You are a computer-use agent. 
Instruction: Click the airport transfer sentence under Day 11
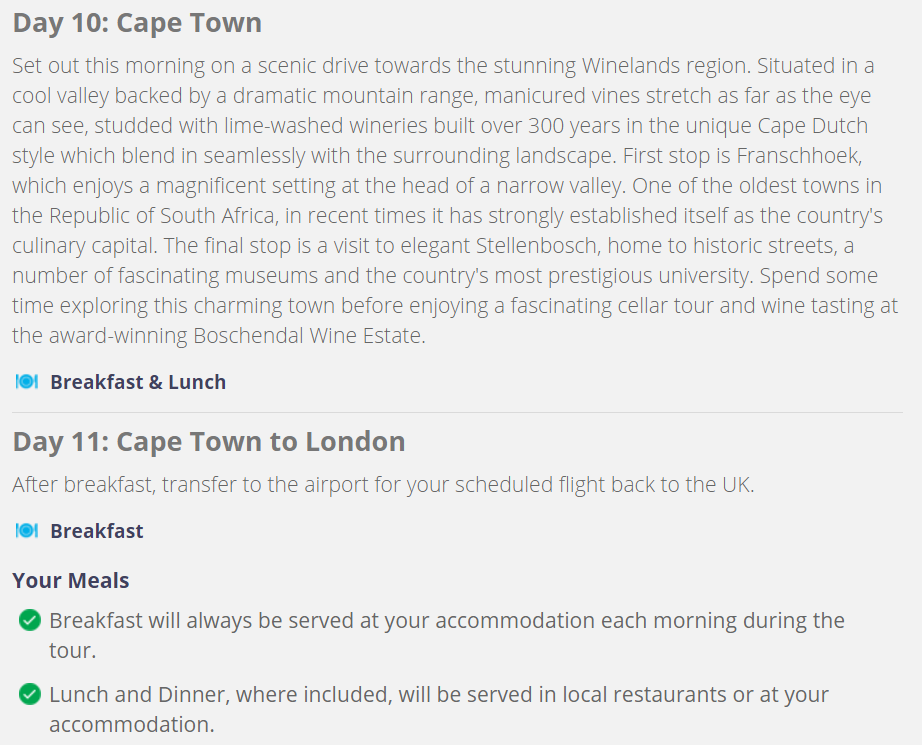pos(383,485)
